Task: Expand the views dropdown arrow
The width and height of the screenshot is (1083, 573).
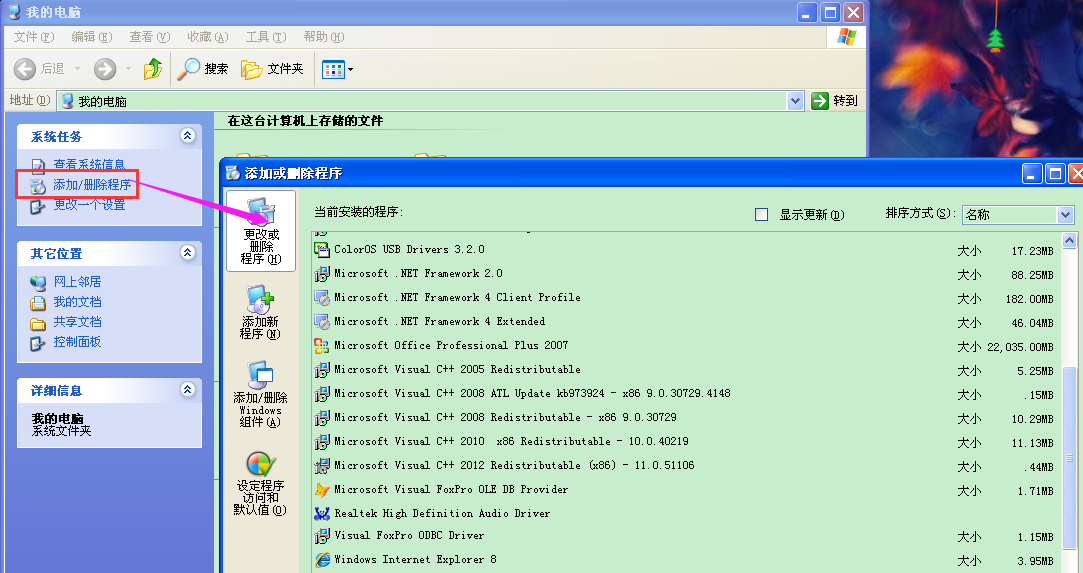Action: click(x=350, y=69)
